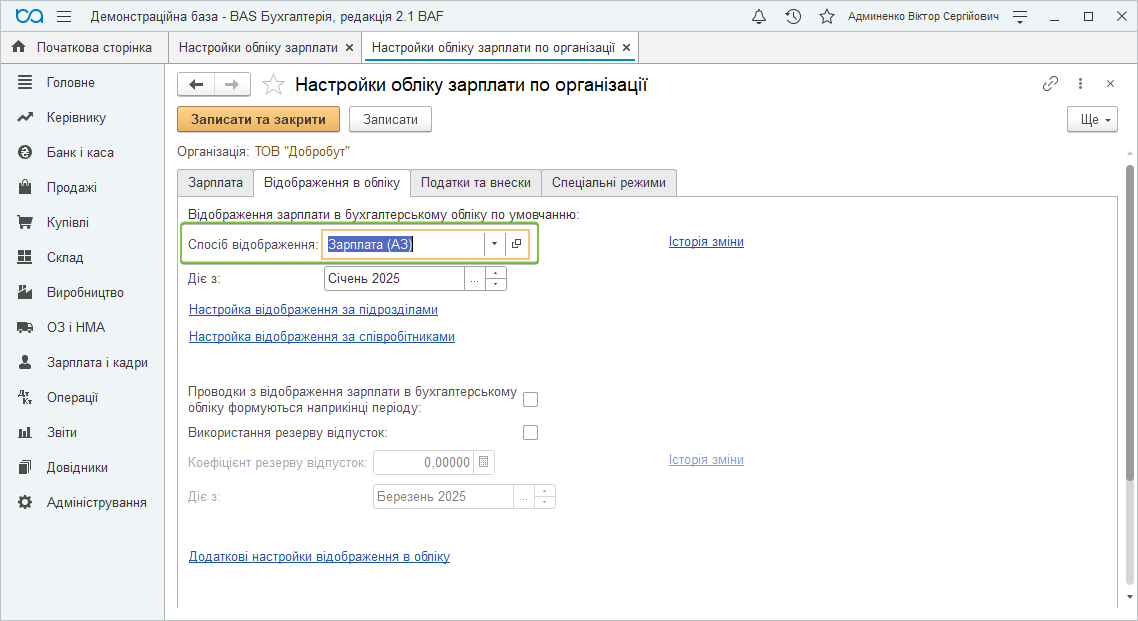Open the hamburger main menu icon
1138x621 pixels.
(x=64, y=17)
